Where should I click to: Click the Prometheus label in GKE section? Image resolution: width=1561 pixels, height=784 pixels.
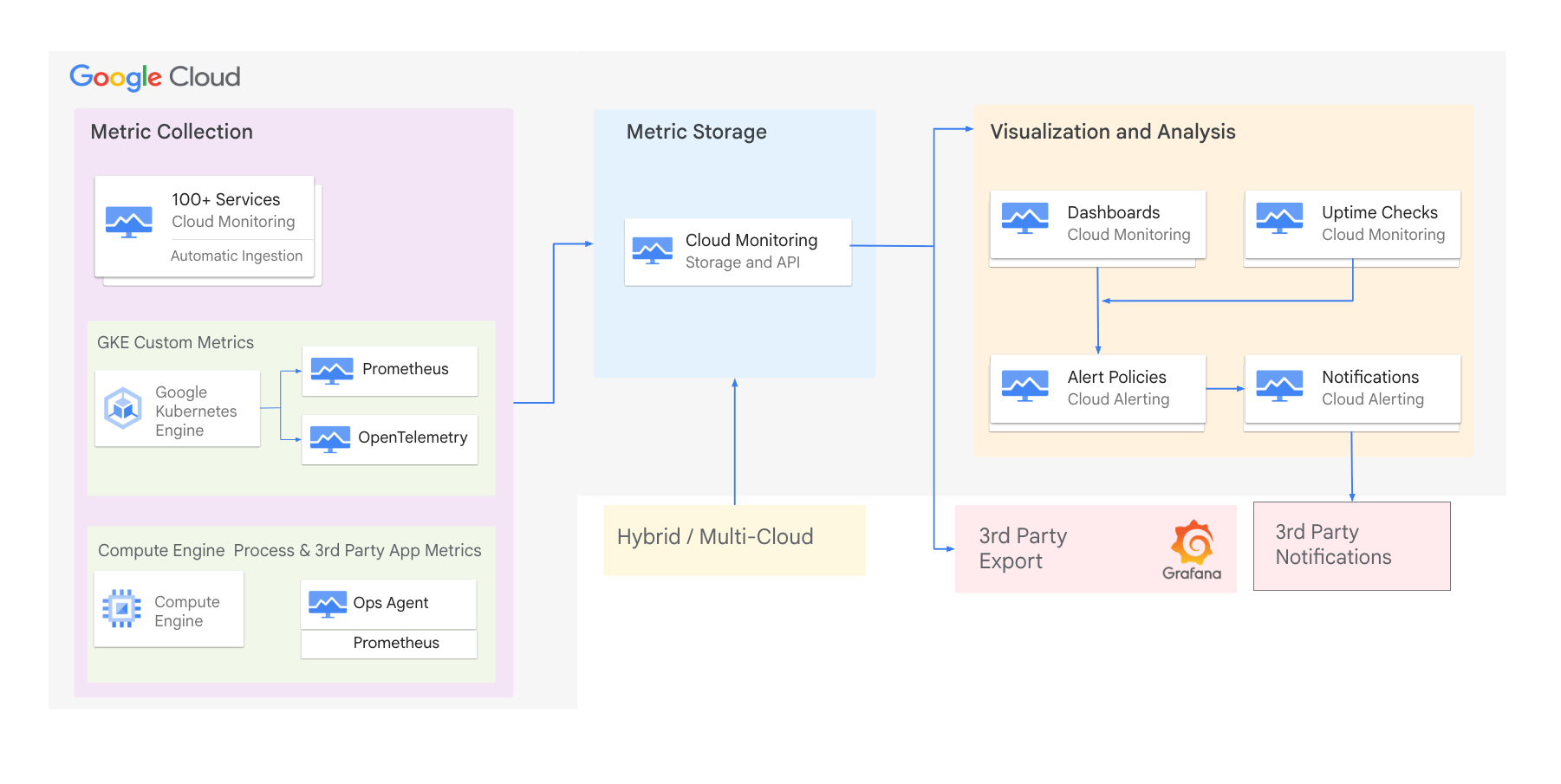coord(406,369)
